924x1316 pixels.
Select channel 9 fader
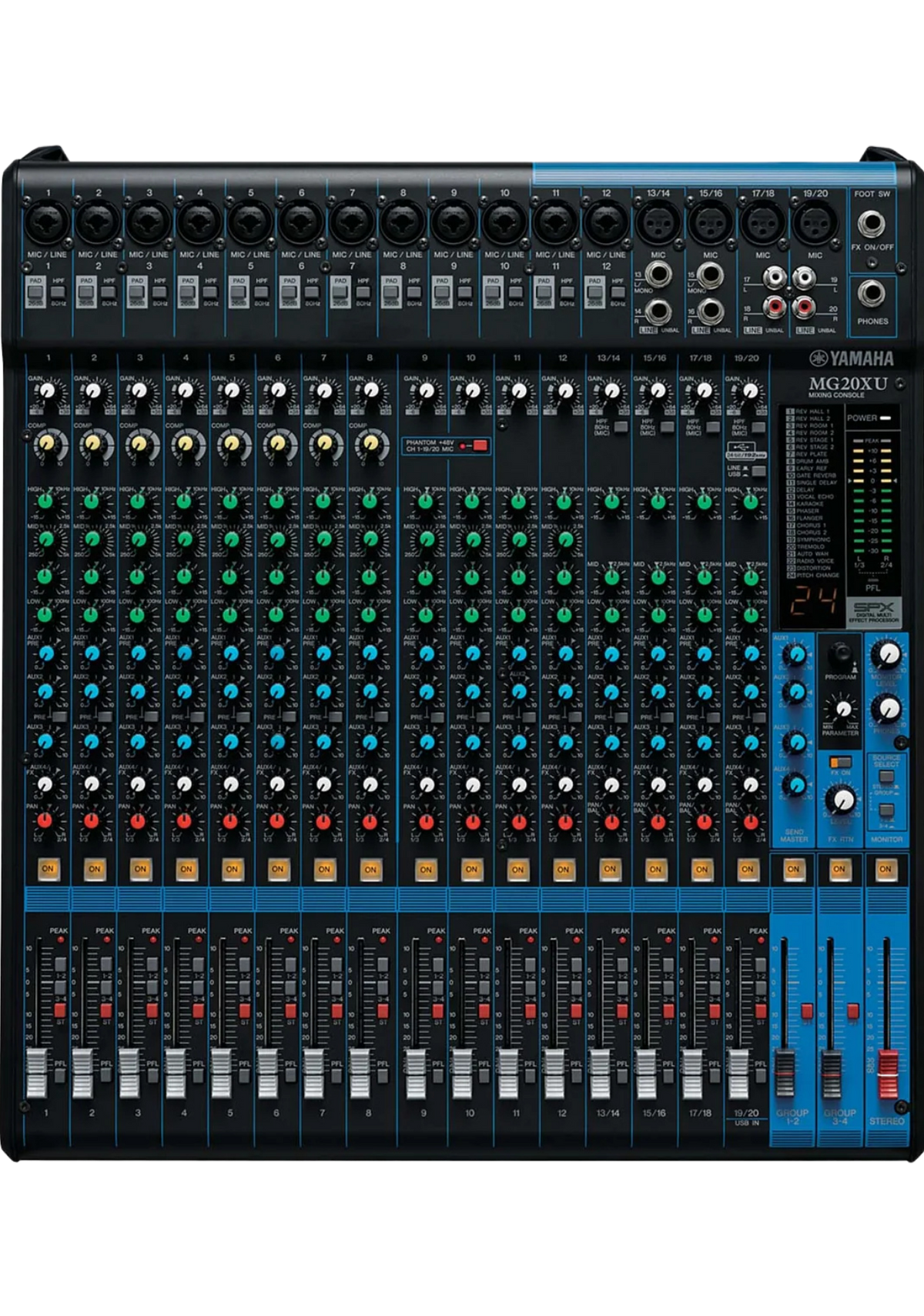click(417, 1074)
